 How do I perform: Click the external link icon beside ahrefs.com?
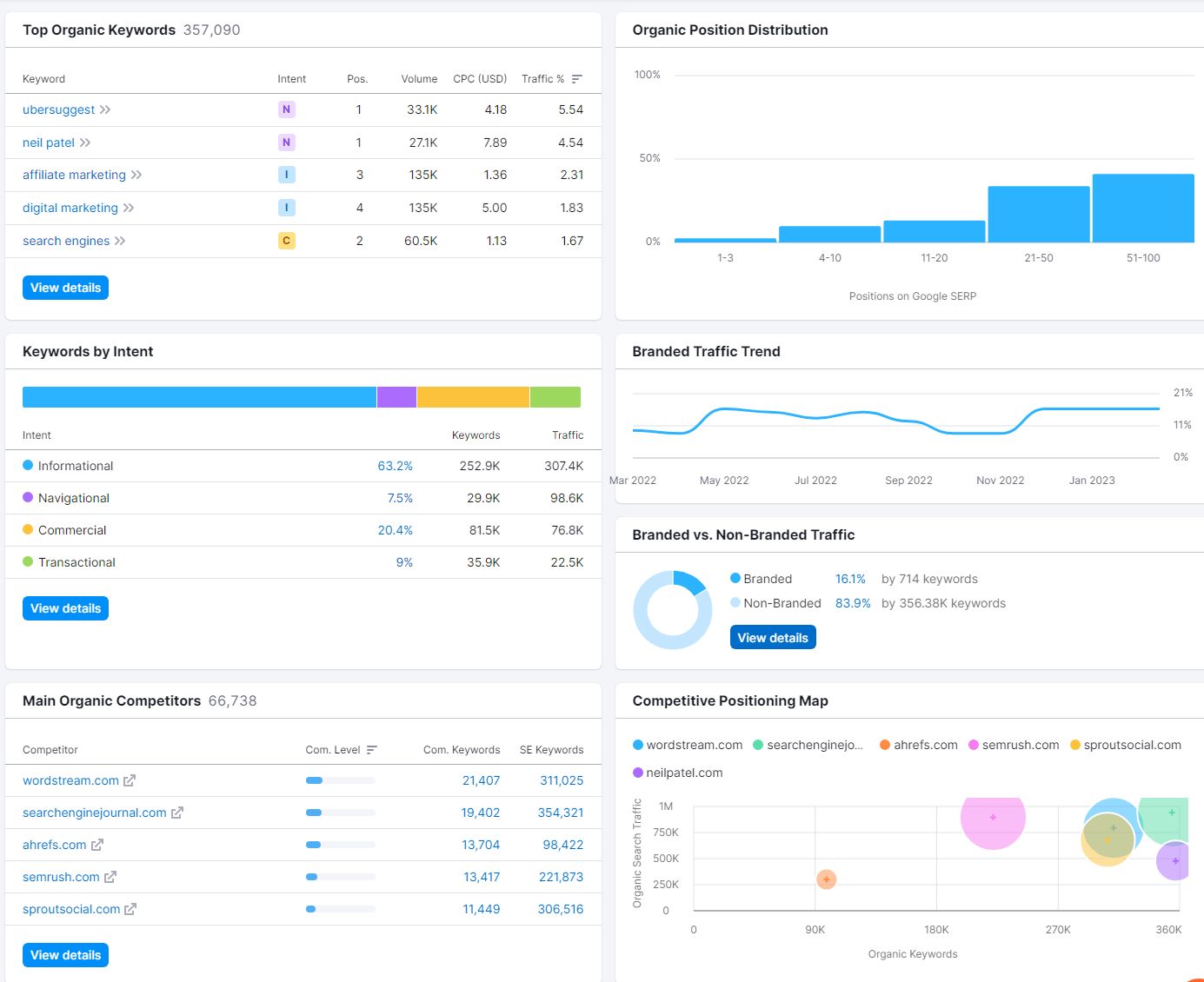[94, 844]
